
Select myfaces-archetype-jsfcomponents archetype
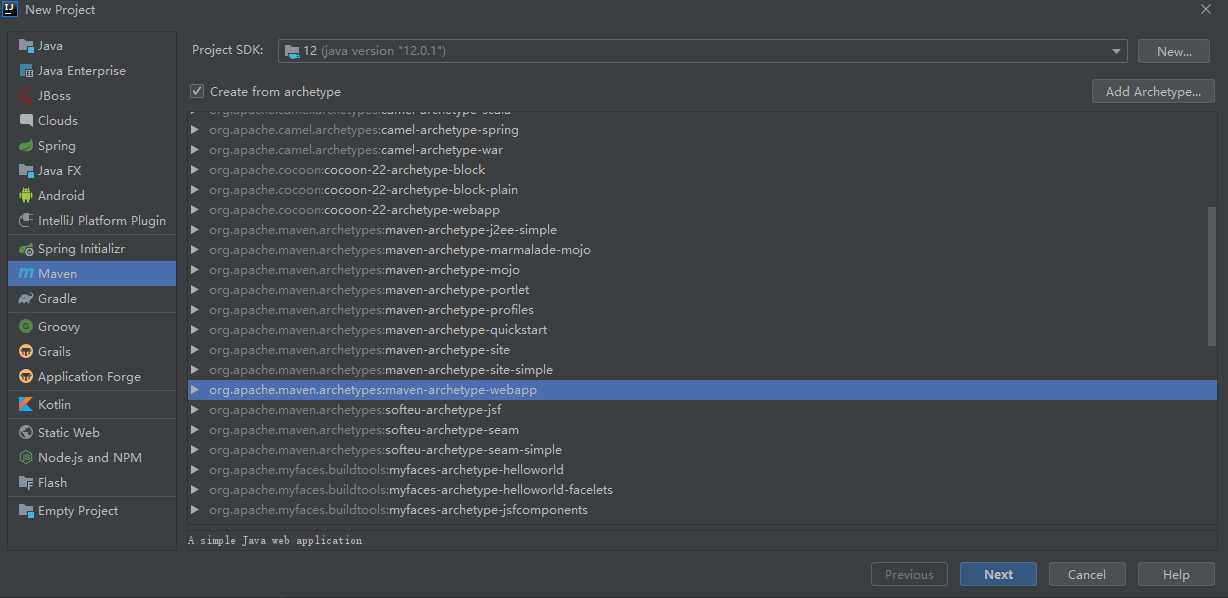(x=702, y=510)
